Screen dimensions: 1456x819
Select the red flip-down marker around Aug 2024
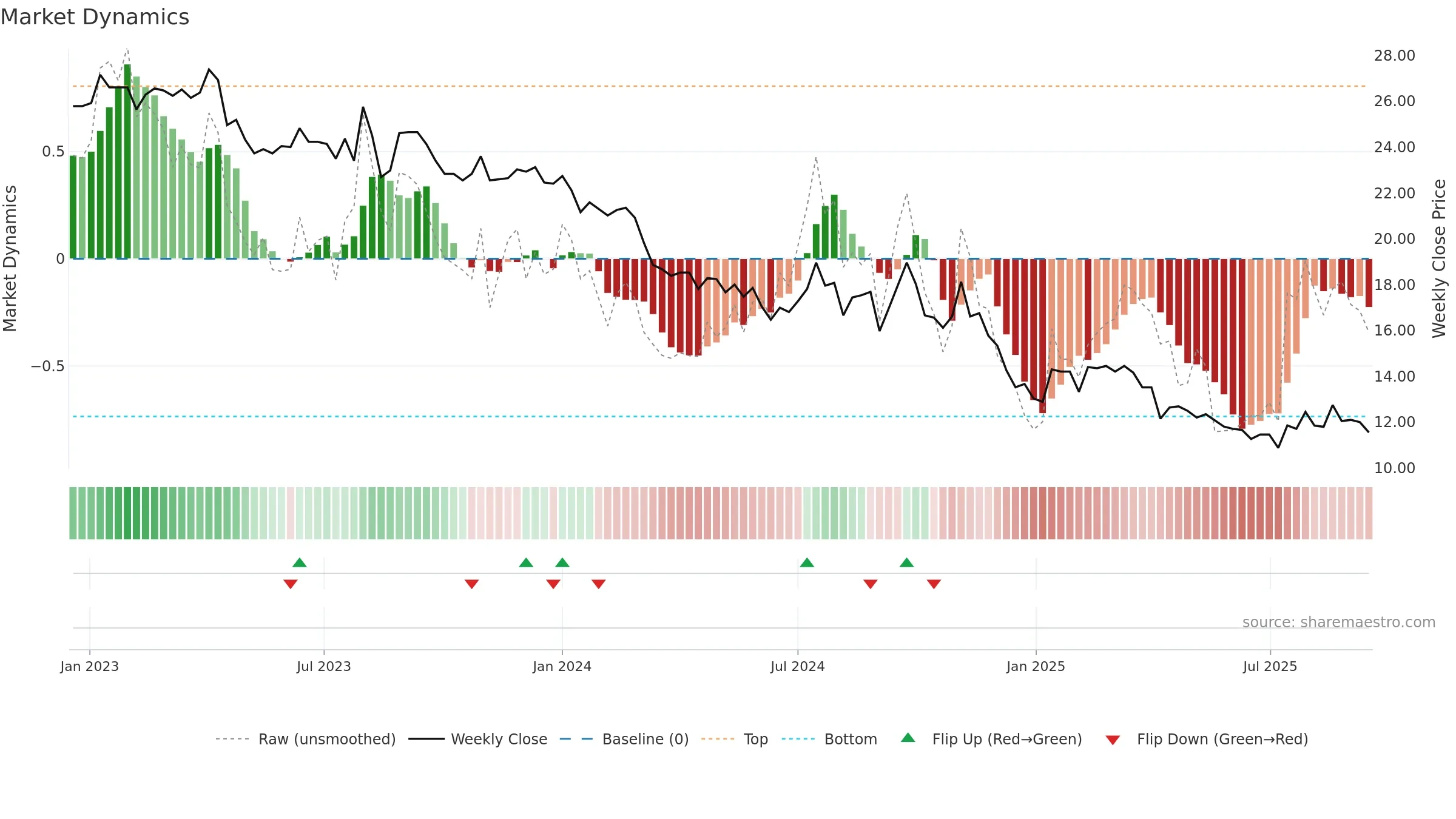[x=871, y=584]
